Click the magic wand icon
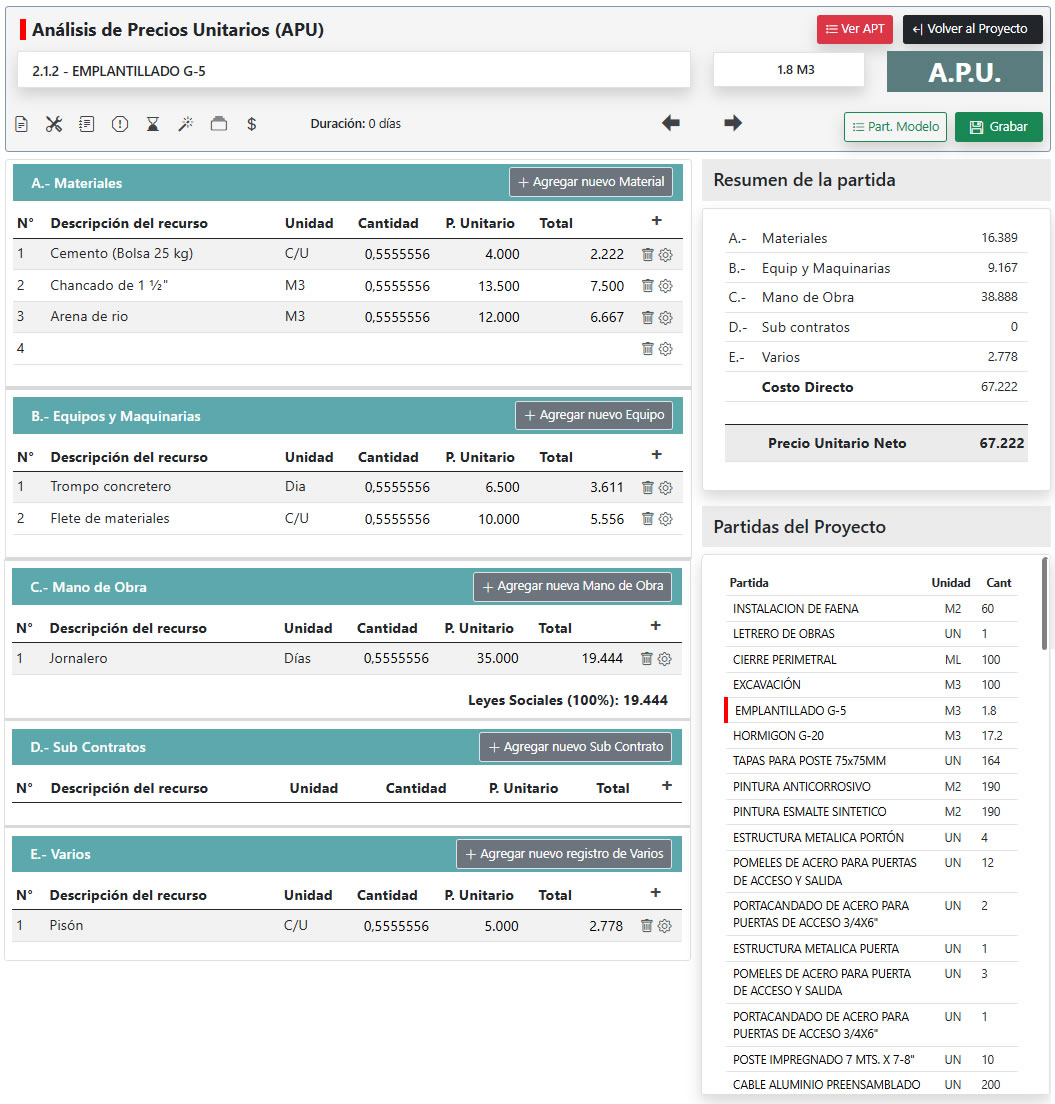 [x=185, y=124]
